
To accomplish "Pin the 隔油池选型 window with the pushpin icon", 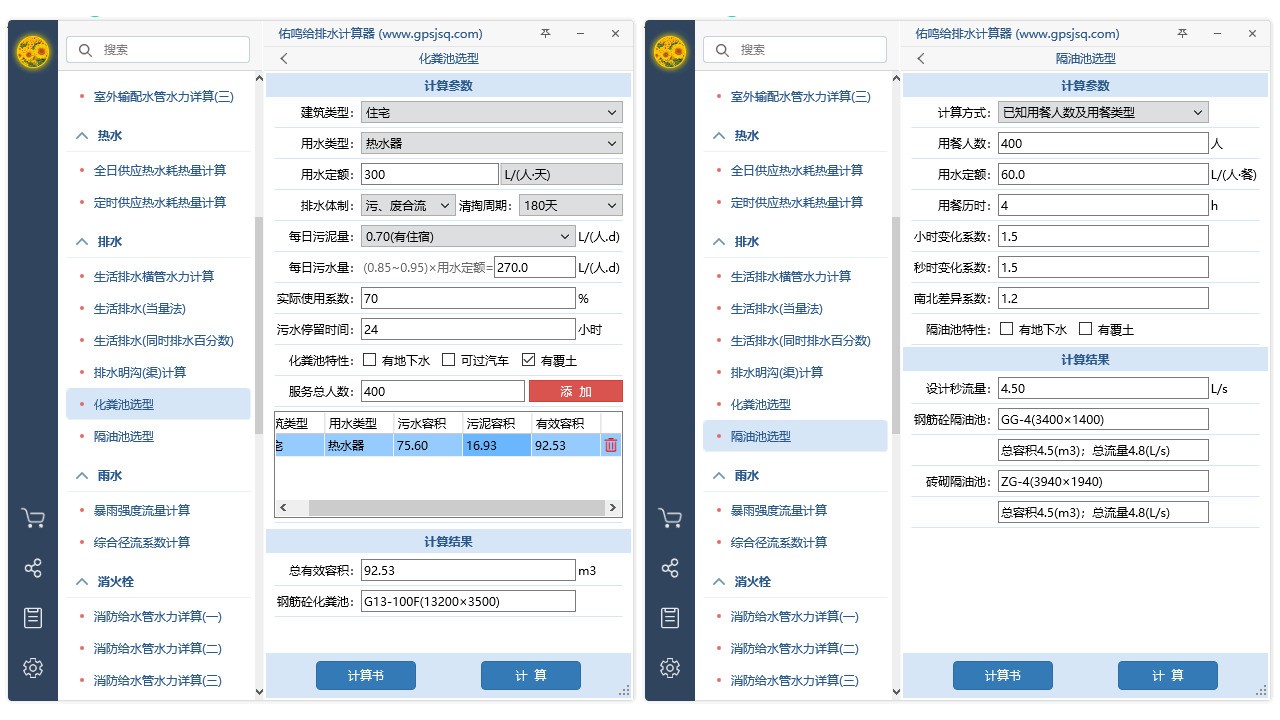I will pos(1181,33).
